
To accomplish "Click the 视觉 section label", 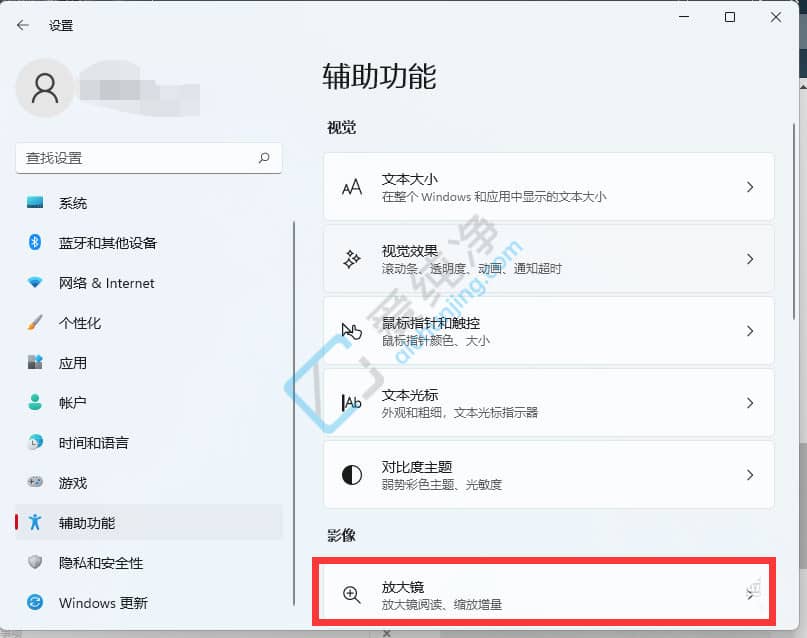I will click(x=342, y=128).
